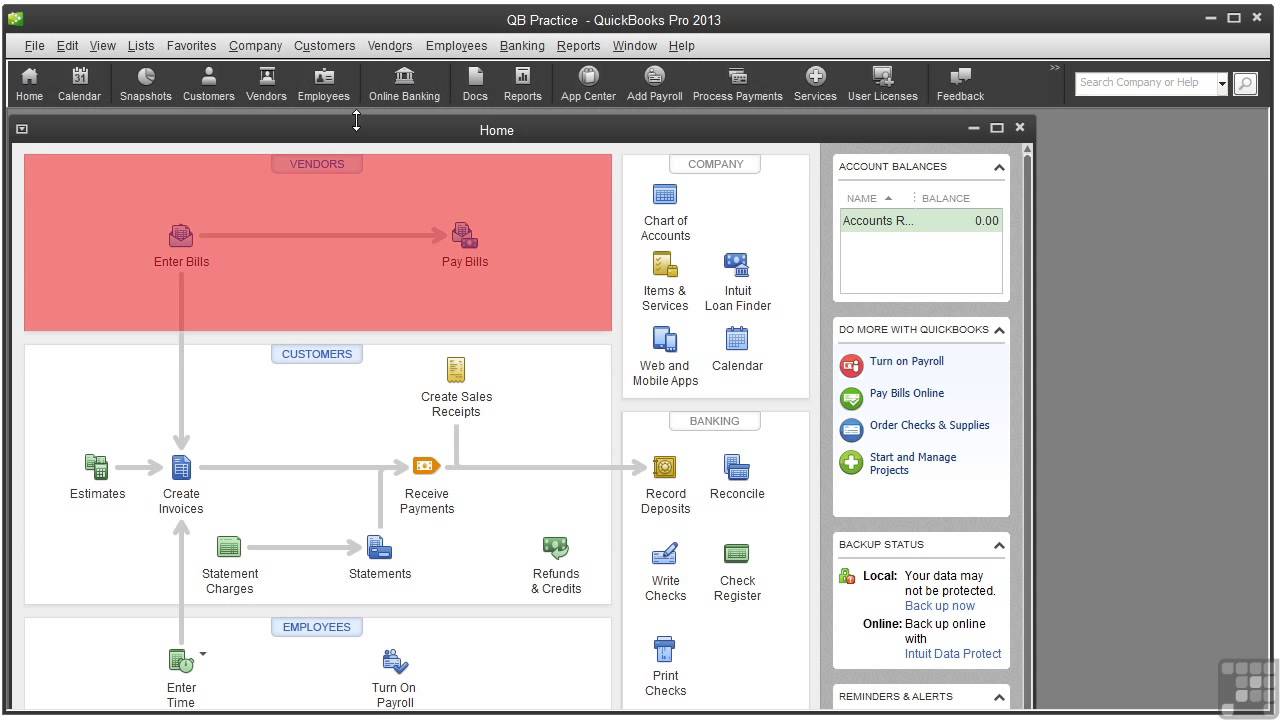Open Docs from the icon bar
The image size is (1280, 720).
click(x=475, y=84)
